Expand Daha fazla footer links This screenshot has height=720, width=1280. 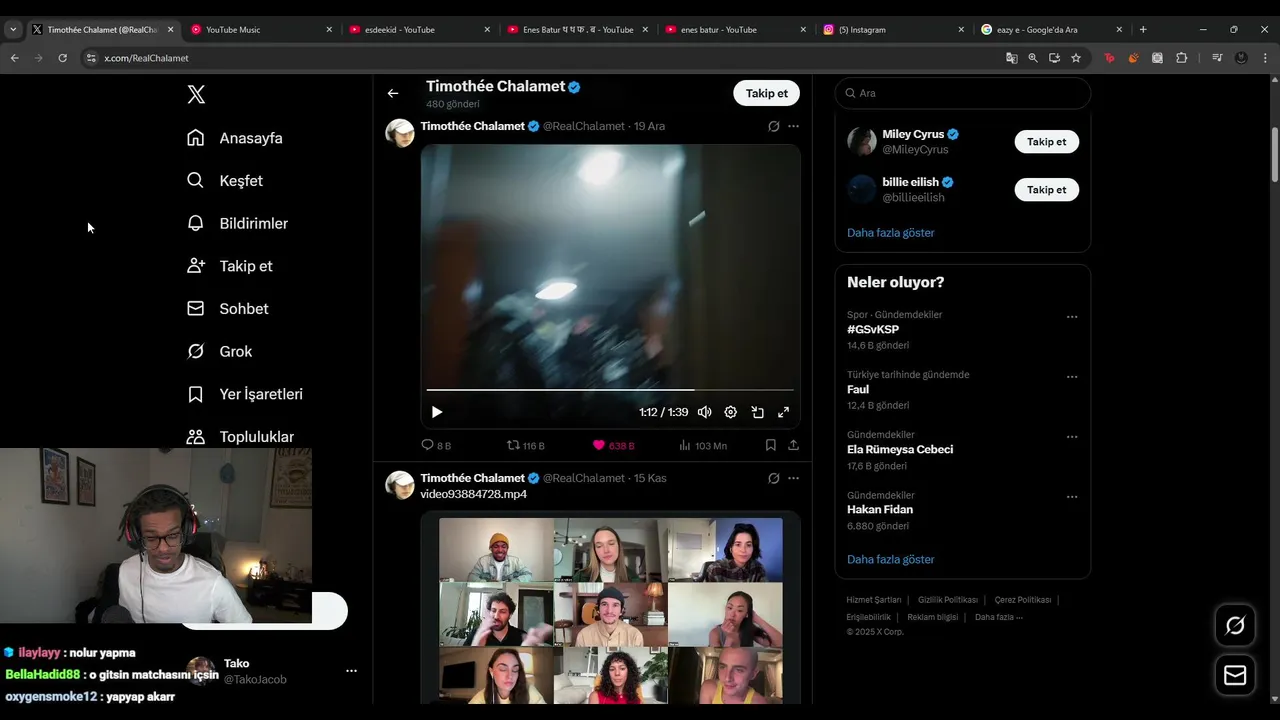tap(999, 617)
